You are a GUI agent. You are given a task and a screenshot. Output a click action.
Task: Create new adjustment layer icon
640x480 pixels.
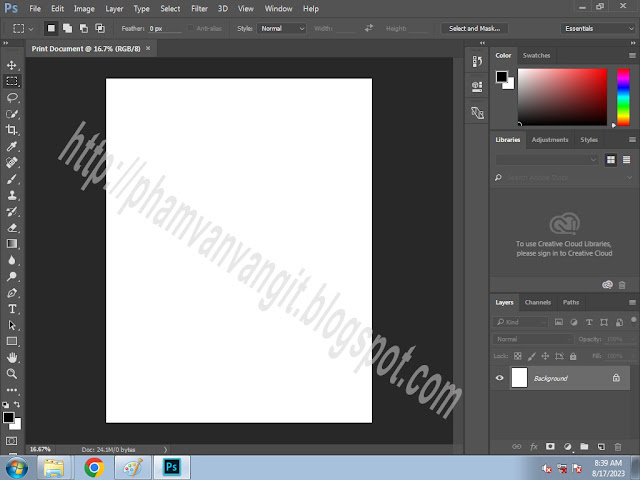point(567,447)
